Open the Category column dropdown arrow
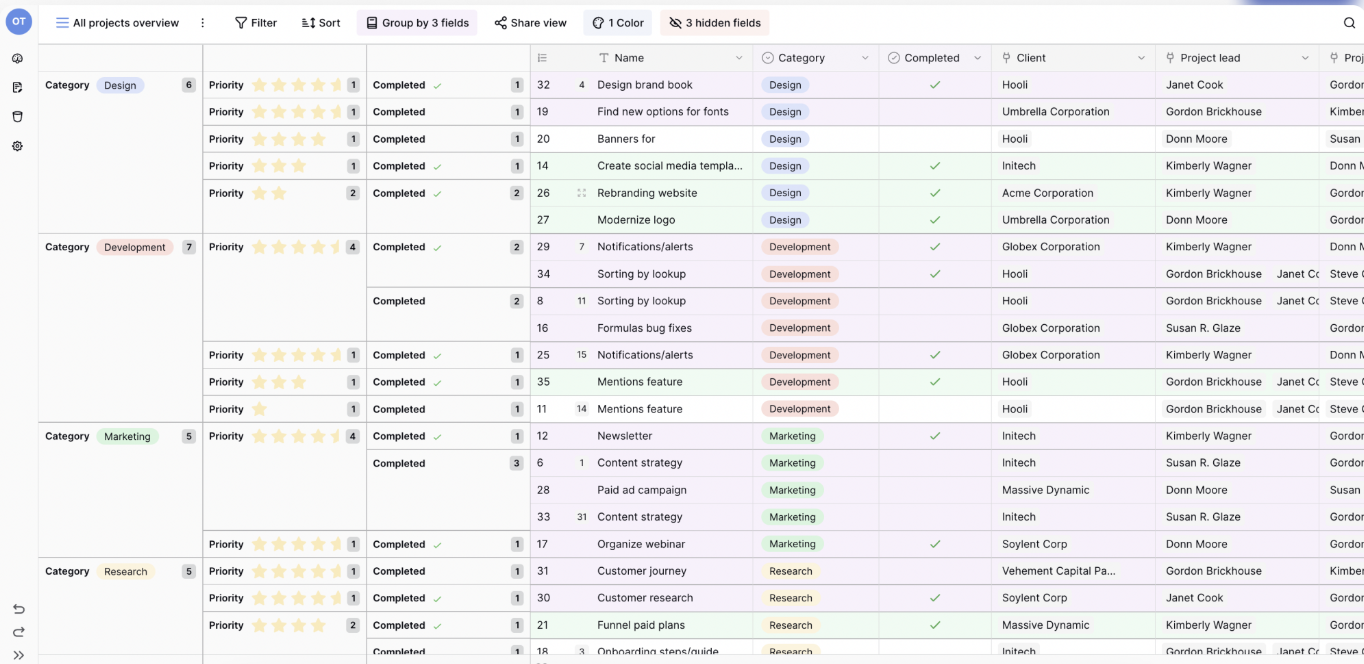The image size is (1364, 664). click(x=865, y=58)
